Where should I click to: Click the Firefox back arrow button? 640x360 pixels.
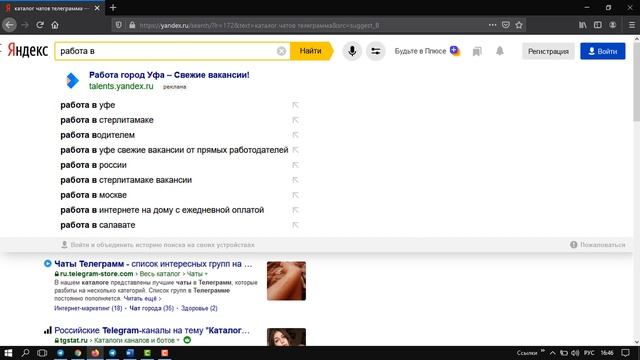pyautogui.click(x=9, y=25)
